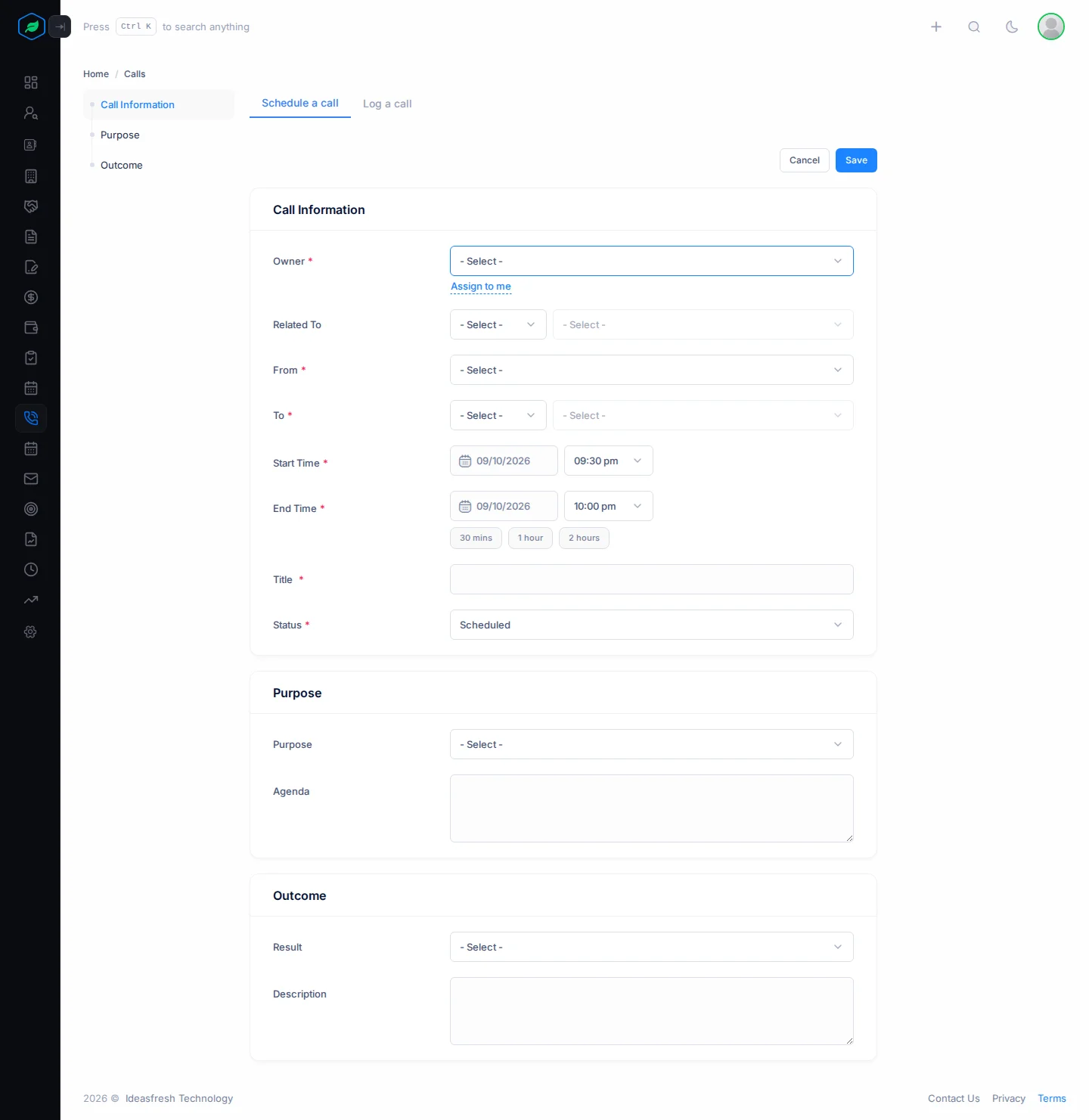
Task: Click the magnifier search icon in header
Action: 974,26
